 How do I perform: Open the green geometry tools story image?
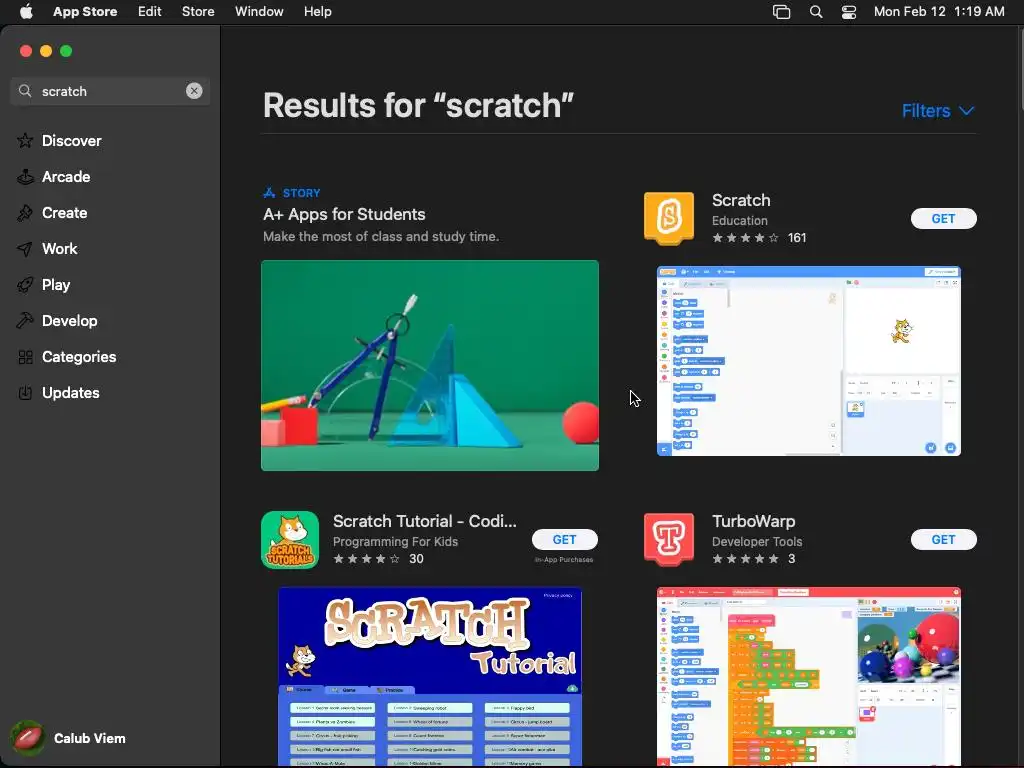click(x=430, y=366)
